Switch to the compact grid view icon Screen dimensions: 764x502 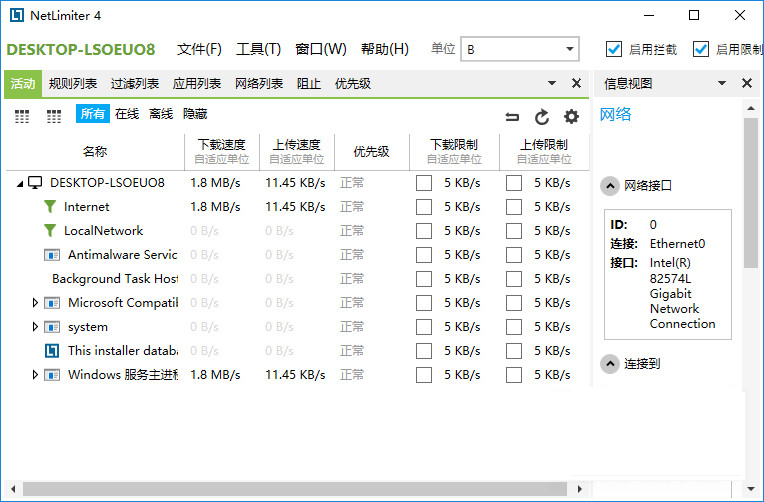point(22,116)
